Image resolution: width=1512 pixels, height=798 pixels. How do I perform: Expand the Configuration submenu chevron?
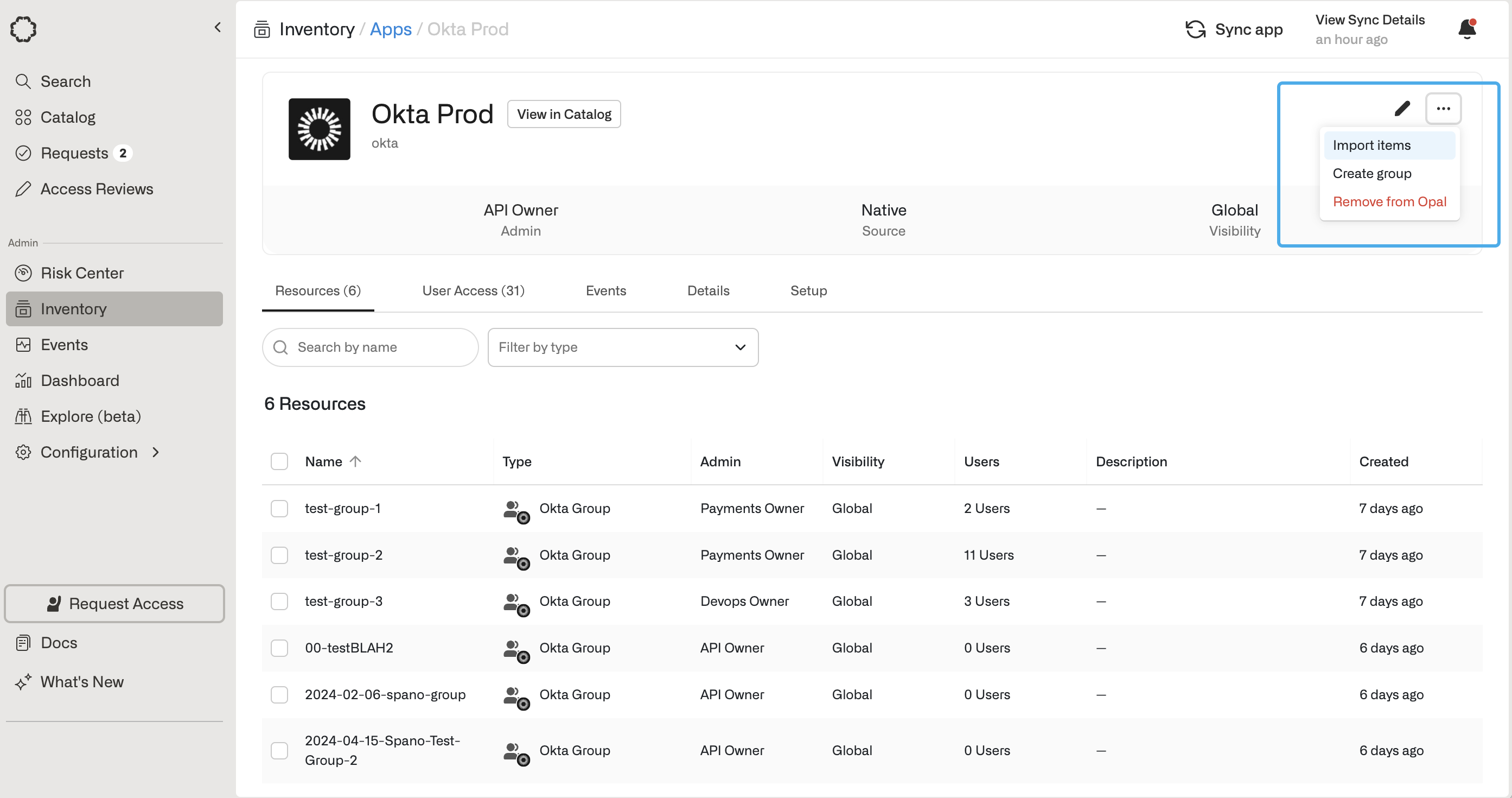(156, 452)
